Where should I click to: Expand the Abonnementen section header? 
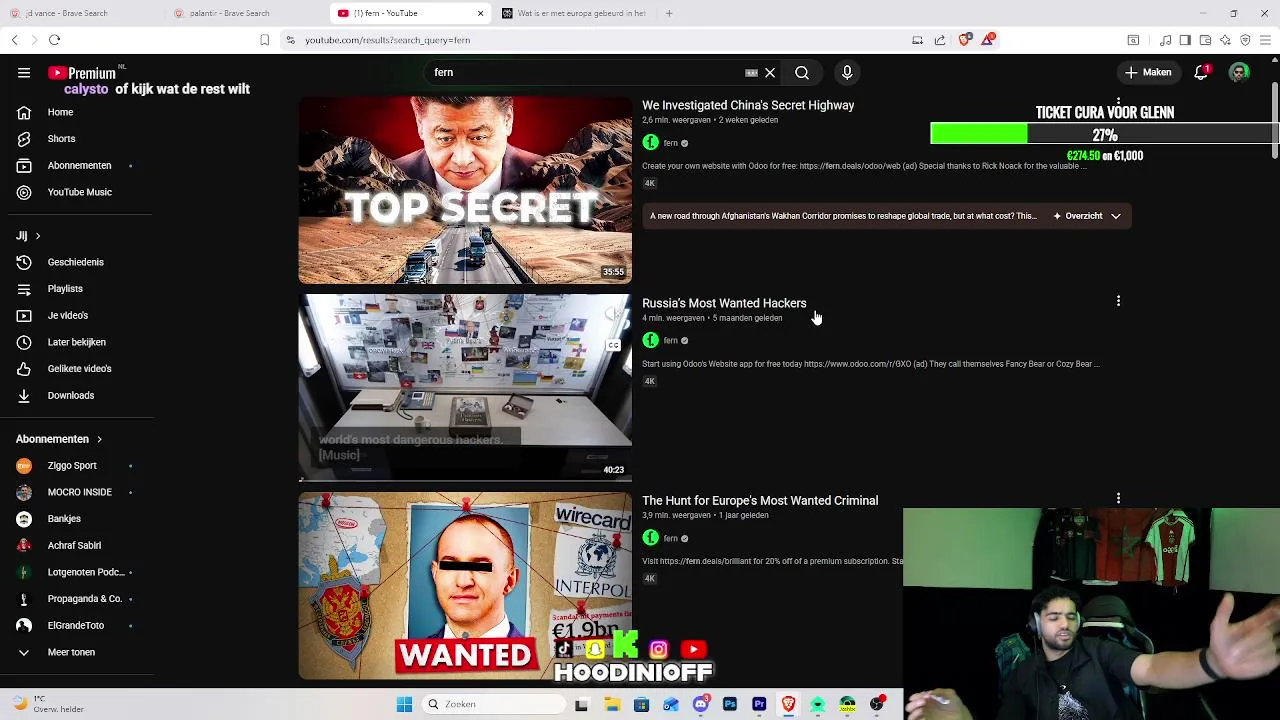(59, 439)
